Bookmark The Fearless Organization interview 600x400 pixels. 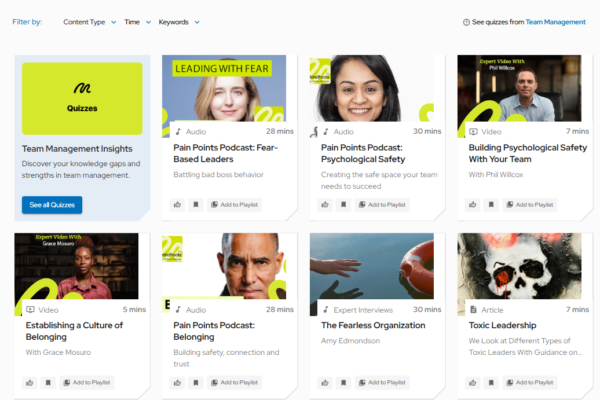[x=344, y=382]
